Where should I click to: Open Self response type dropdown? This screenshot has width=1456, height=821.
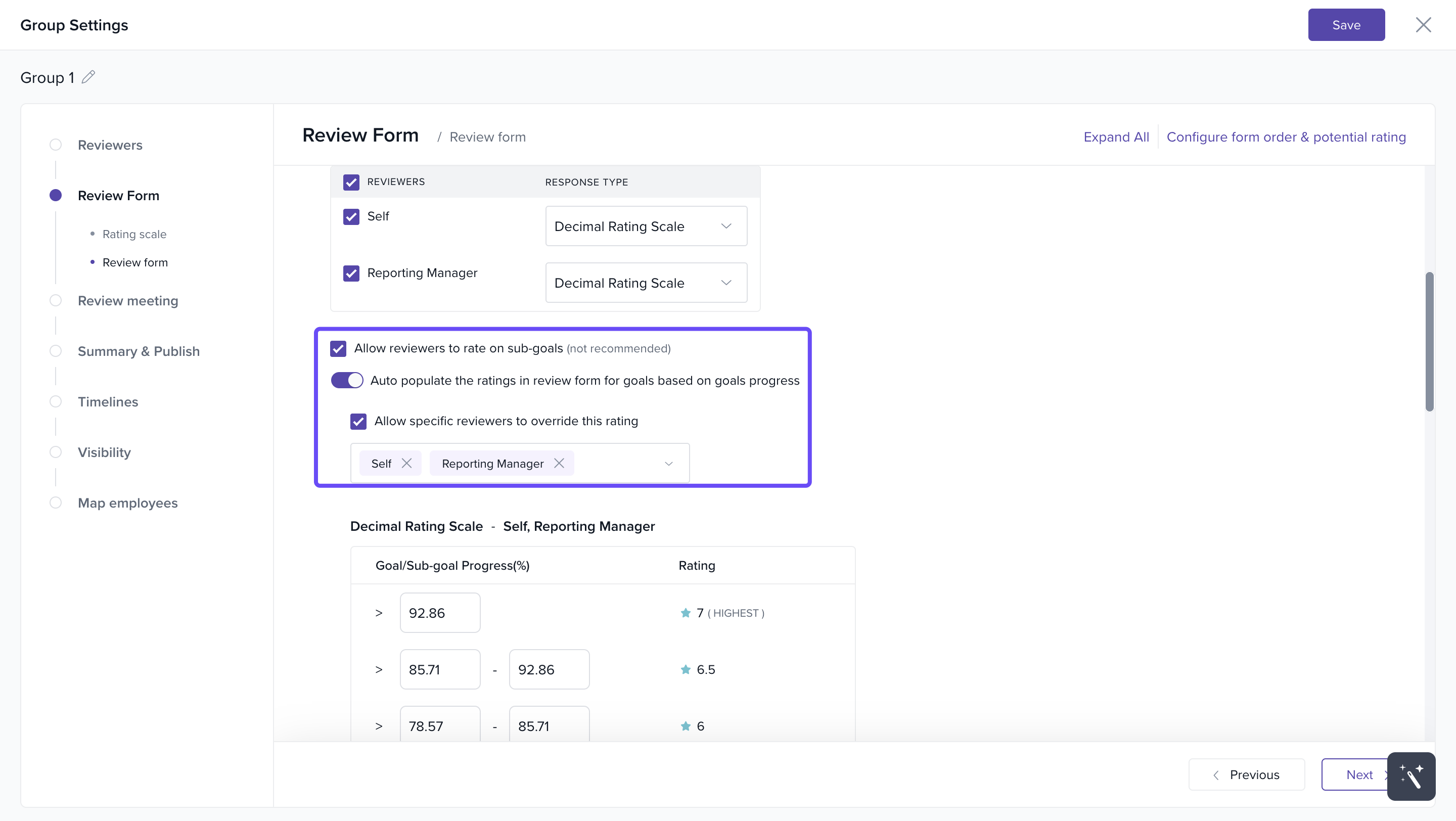point(646,226)
